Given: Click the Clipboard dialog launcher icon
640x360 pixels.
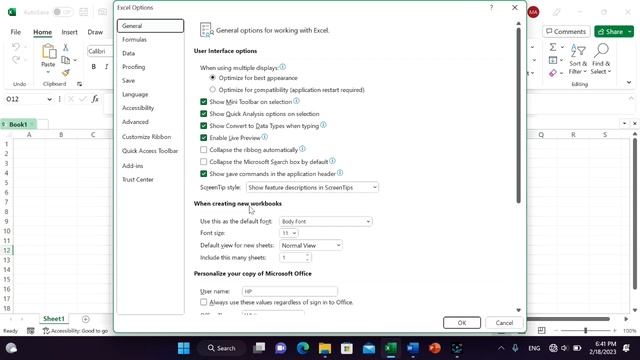Looking at the screenshot, I should click(x=79, y=84).
